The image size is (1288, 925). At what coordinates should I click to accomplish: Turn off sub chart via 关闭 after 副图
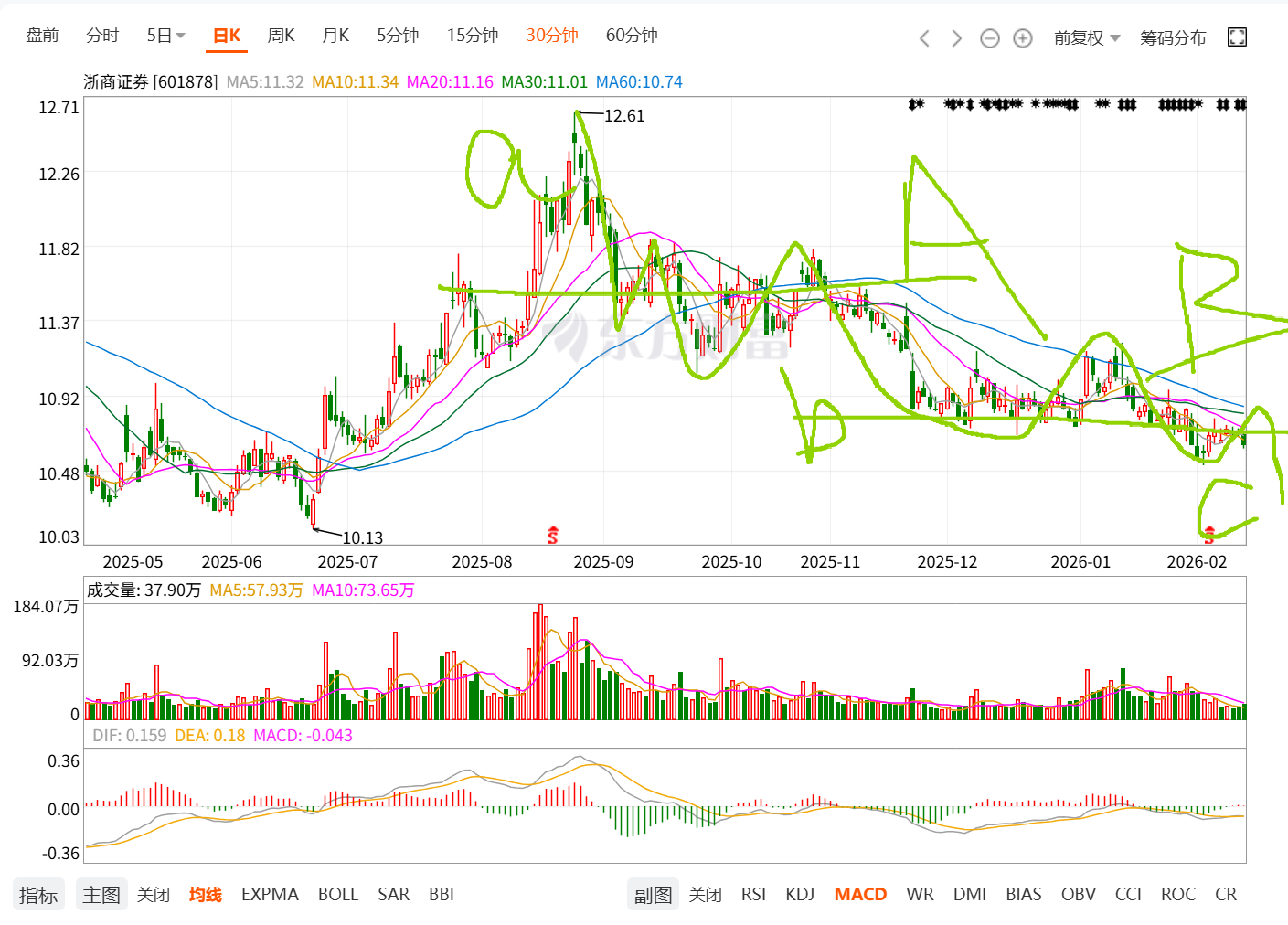706,895
